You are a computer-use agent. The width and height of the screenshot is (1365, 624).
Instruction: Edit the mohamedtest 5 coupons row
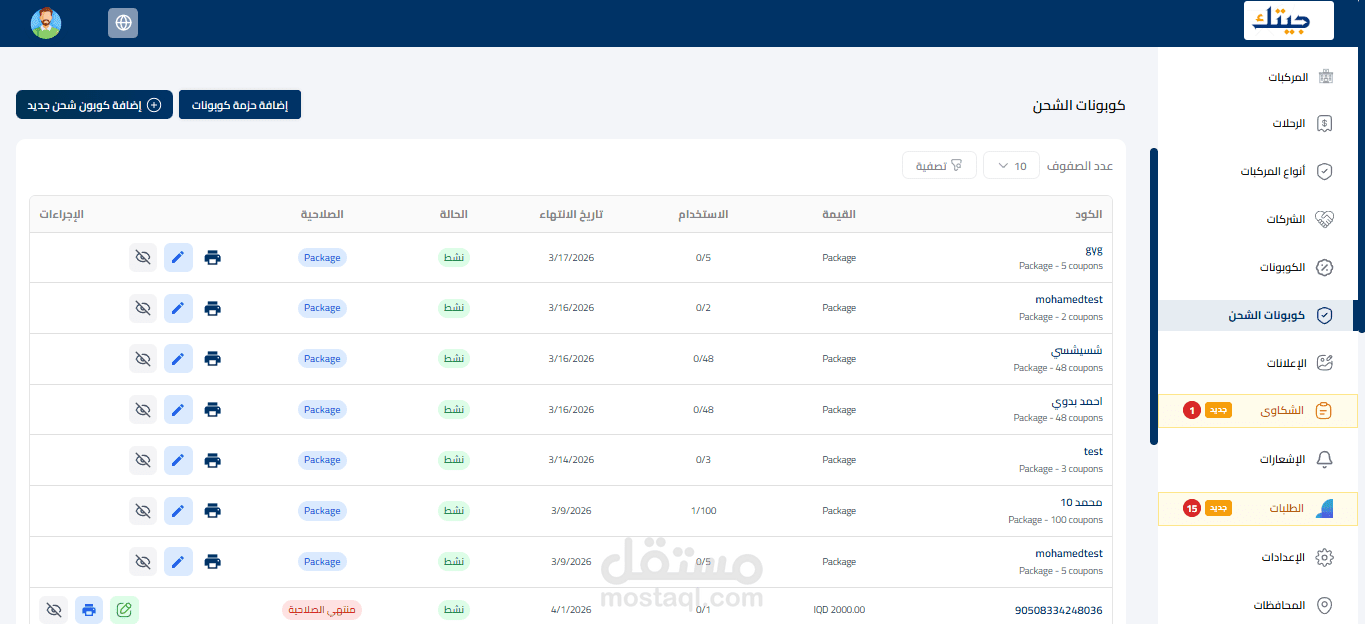pos(178,562)
